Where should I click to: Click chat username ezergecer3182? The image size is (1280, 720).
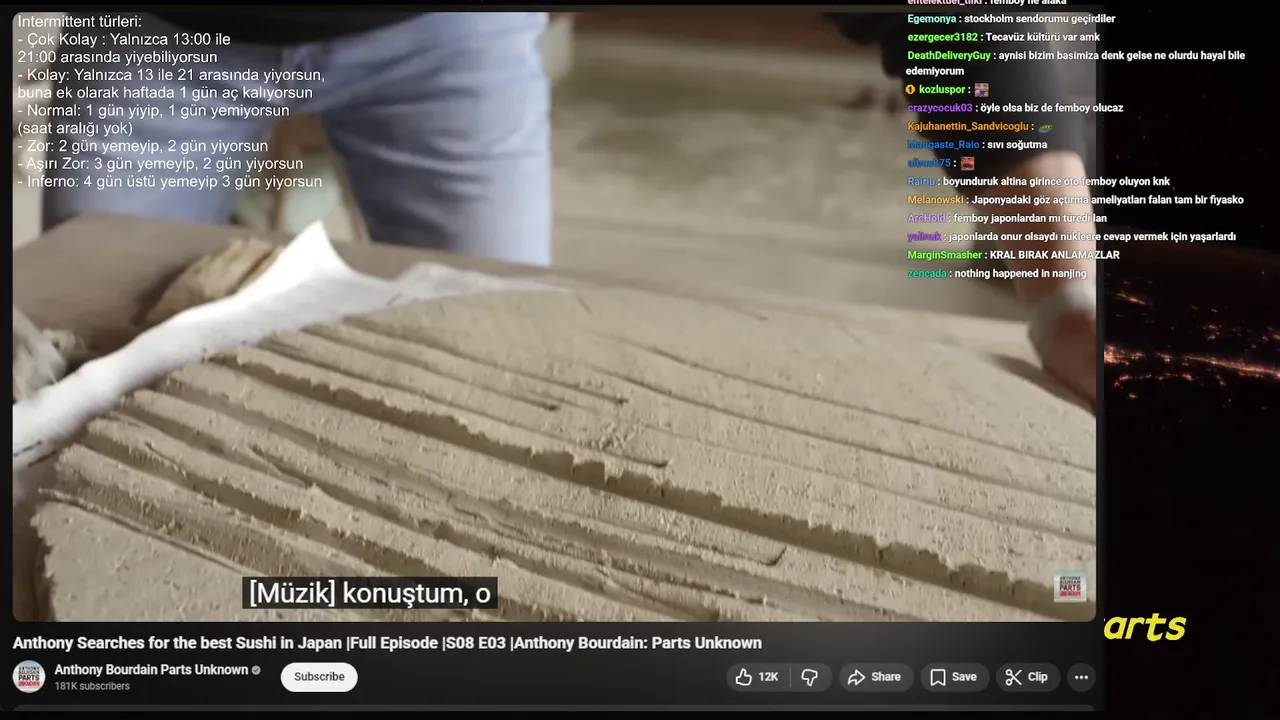942,37
